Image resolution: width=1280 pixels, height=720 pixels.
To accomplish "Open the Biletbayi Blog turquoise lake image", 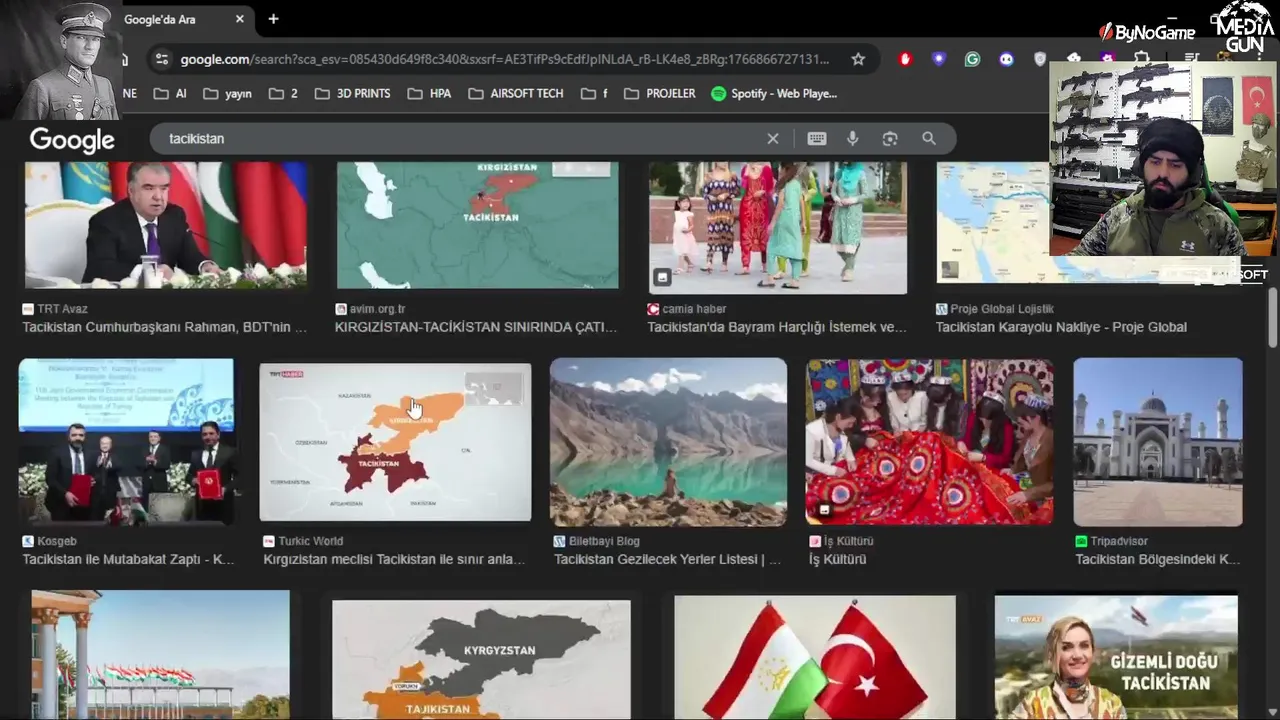I will 668,442.
